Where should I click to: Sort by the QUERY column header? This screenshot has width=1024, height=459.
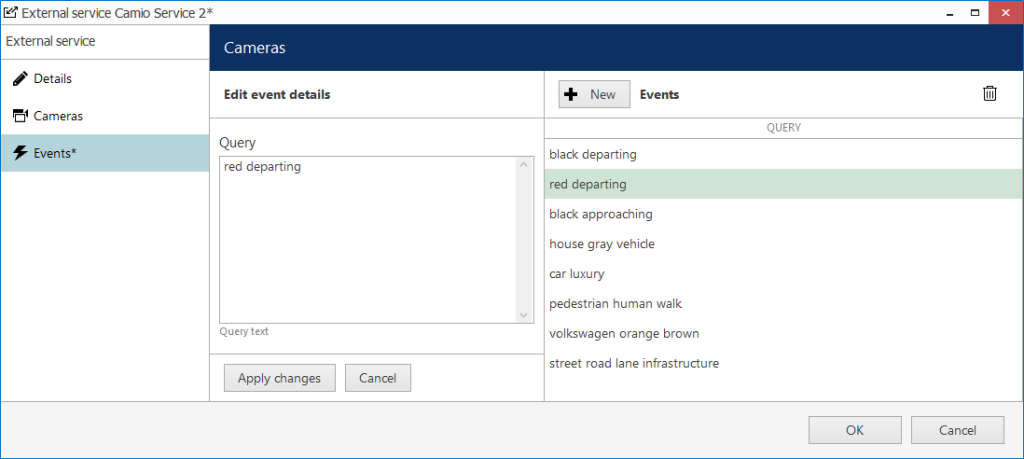click(784, 128)
